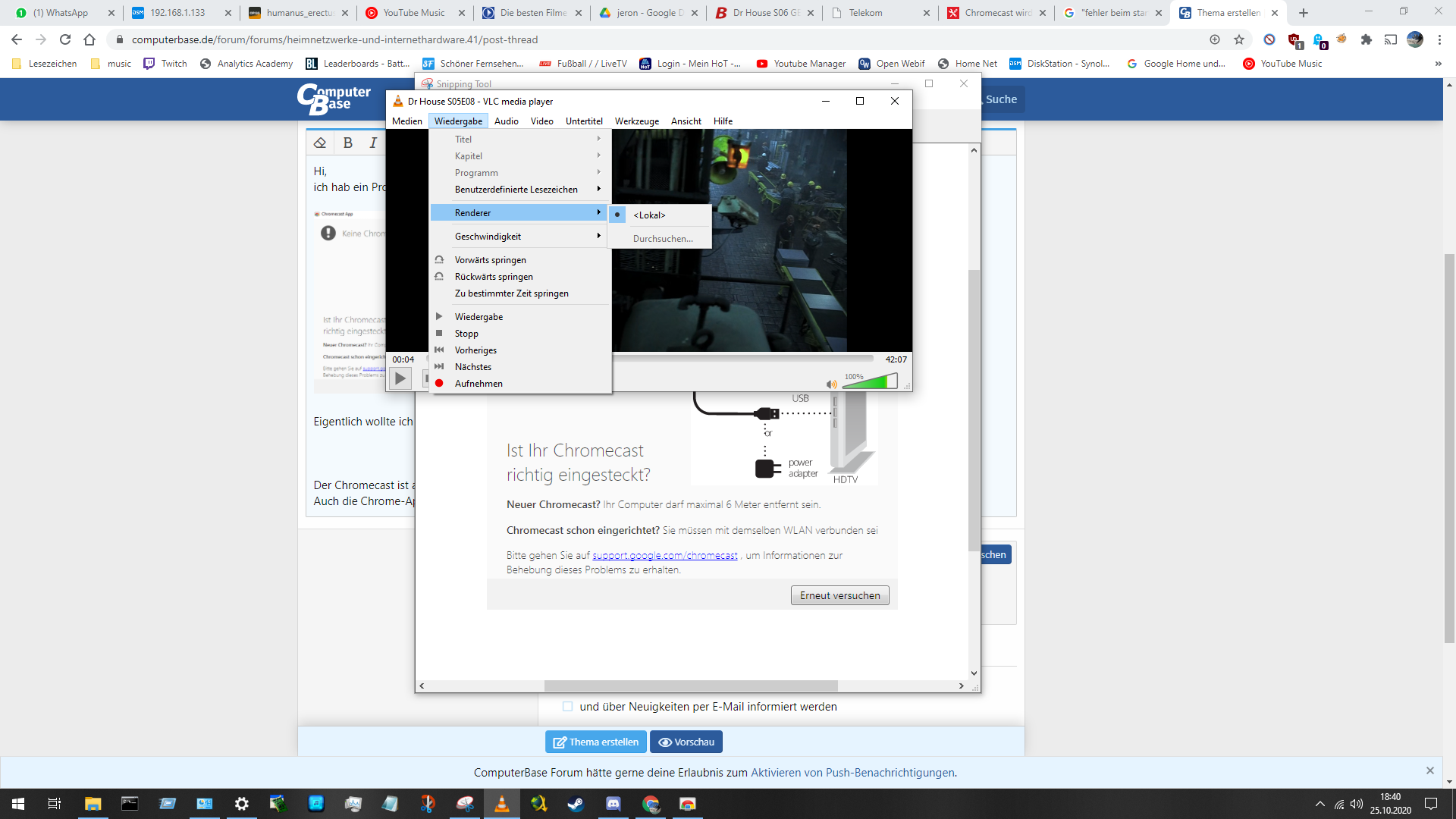Click the Erneut versuchen button
1456x819 pixels.
coord(839,596)
